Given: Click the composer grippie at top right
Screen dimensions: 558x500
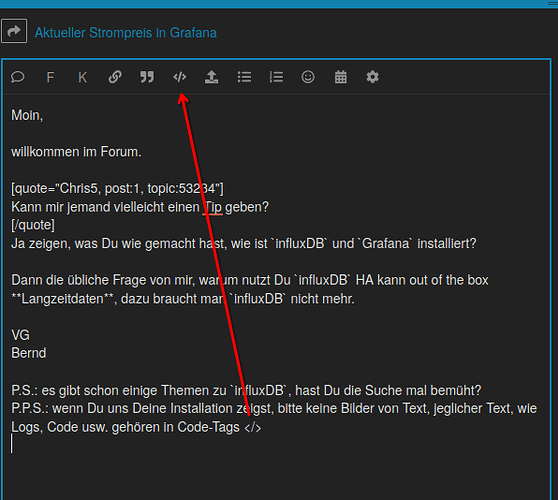Looking at the screenshot, I should (553, 4).
